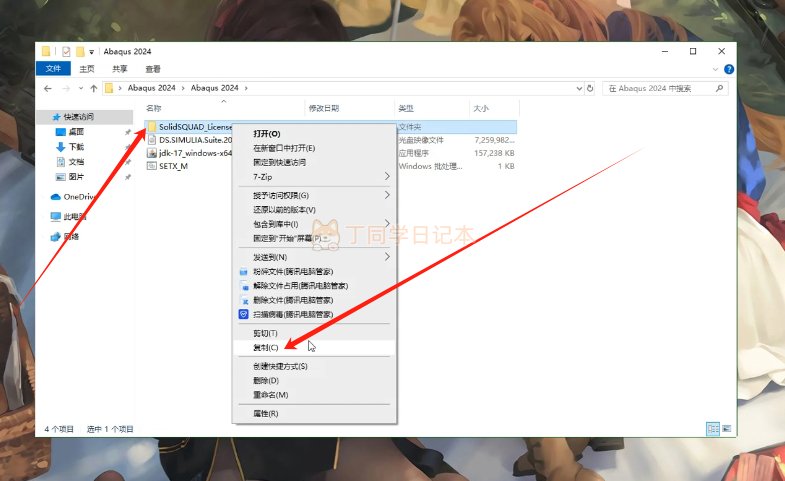The width and height of the screenshot is (785, 481).
Task: Expand 发送到(N) submenu
Action: (x=314, y=257)
